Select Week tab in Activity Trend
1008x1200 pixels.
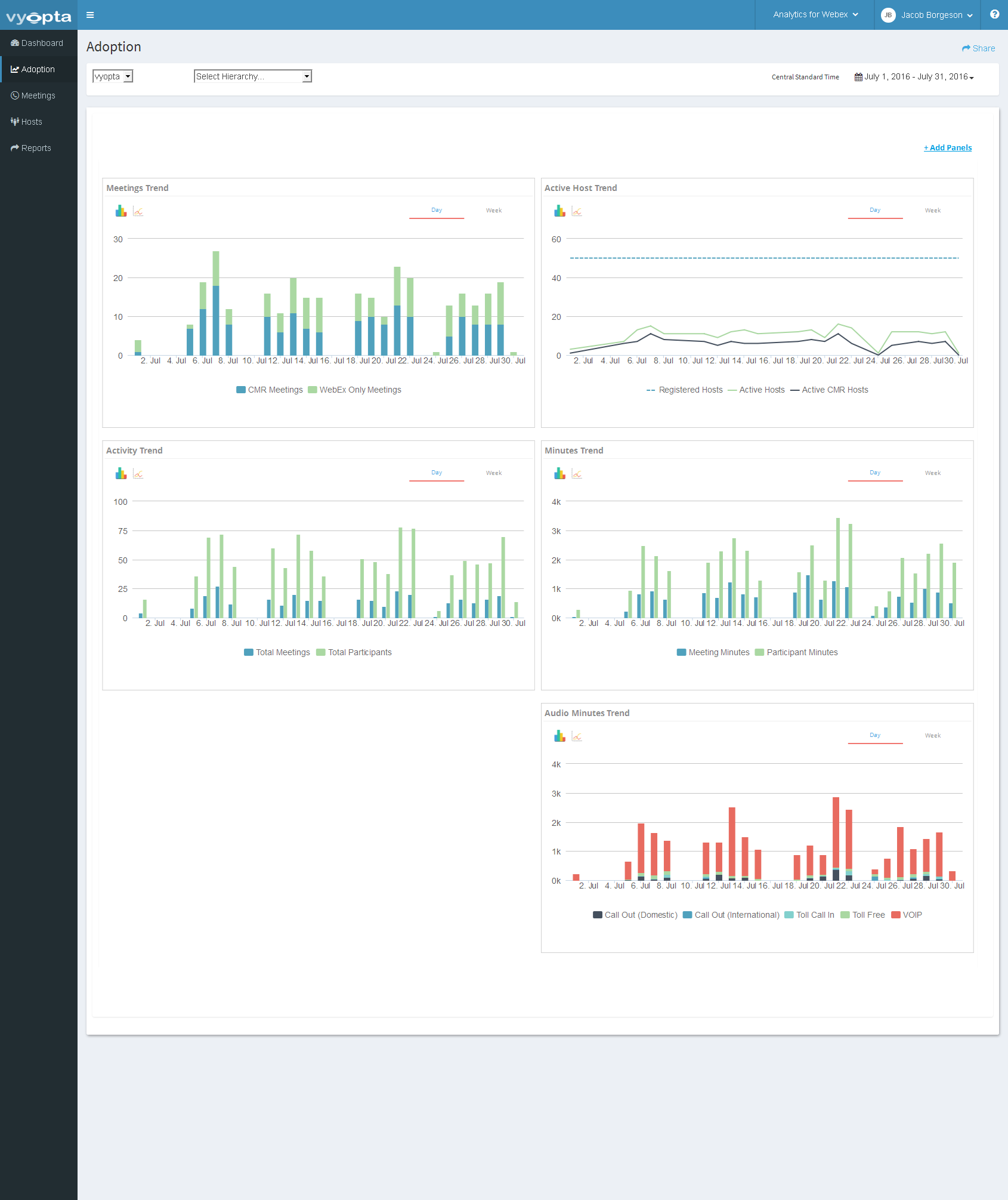tap(494, 473)
